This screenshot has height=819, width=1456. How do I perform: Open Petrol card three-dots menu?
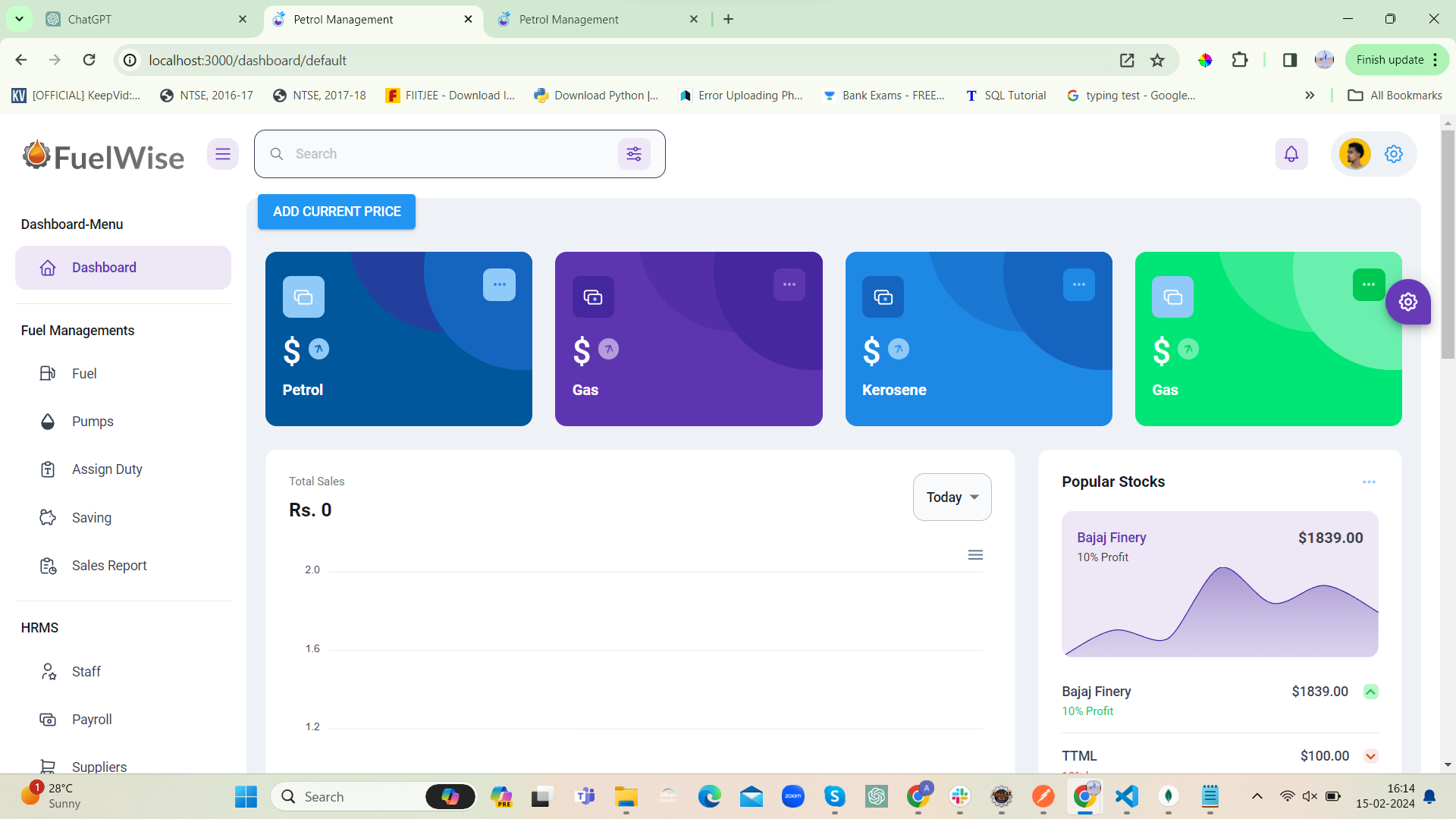pos(499,284)
